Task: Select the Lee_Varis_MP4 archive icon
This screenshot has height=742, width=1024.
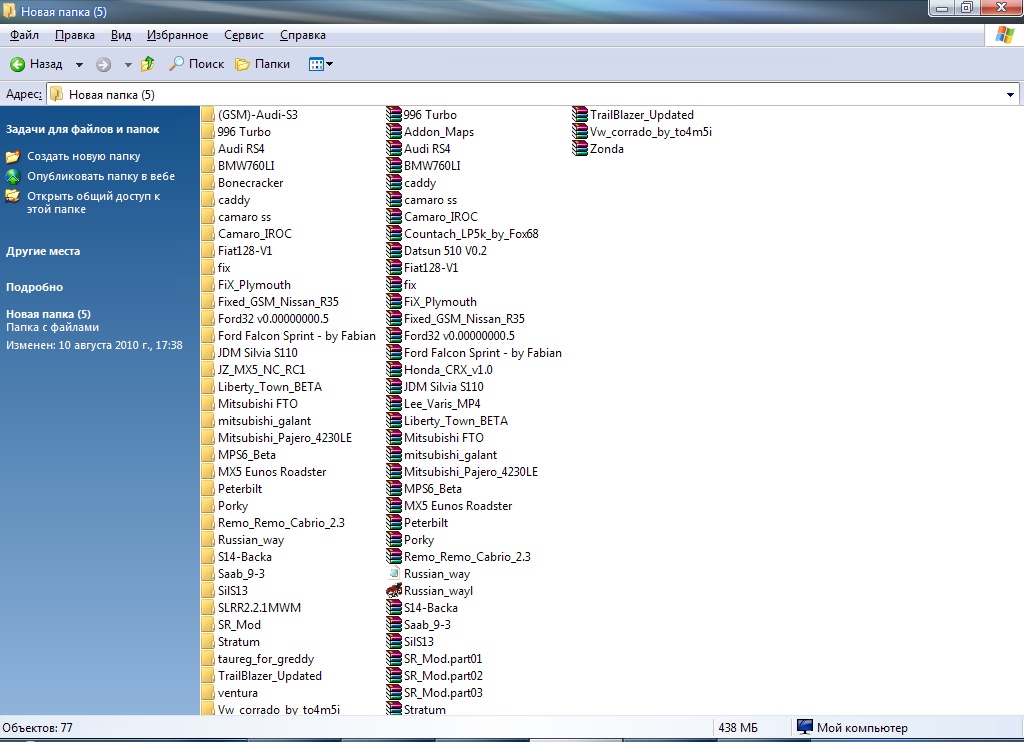Action: pyautogui.click(x=394, y=404)
